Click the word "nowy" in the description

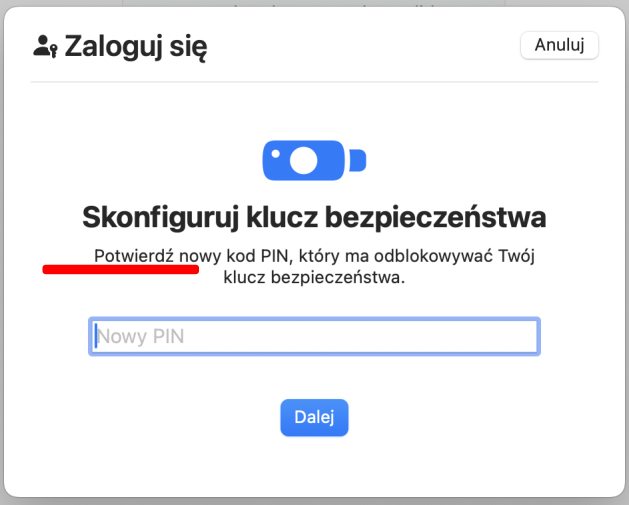click(199, 256)
